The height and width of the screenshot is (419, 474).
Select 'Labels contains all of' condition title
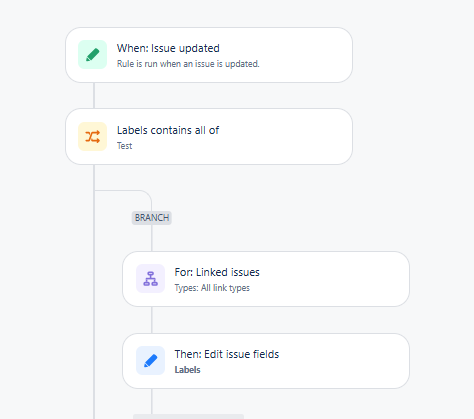[168, 130]
